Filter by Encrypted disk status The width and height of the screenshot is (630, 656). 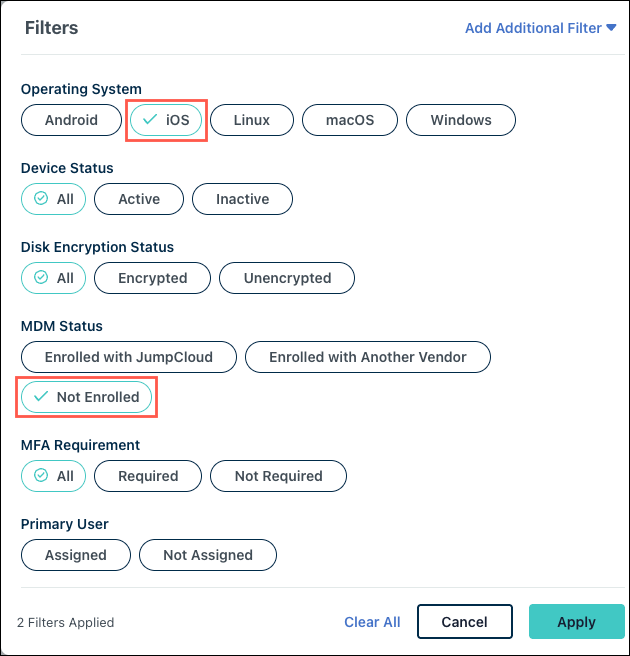152,278
